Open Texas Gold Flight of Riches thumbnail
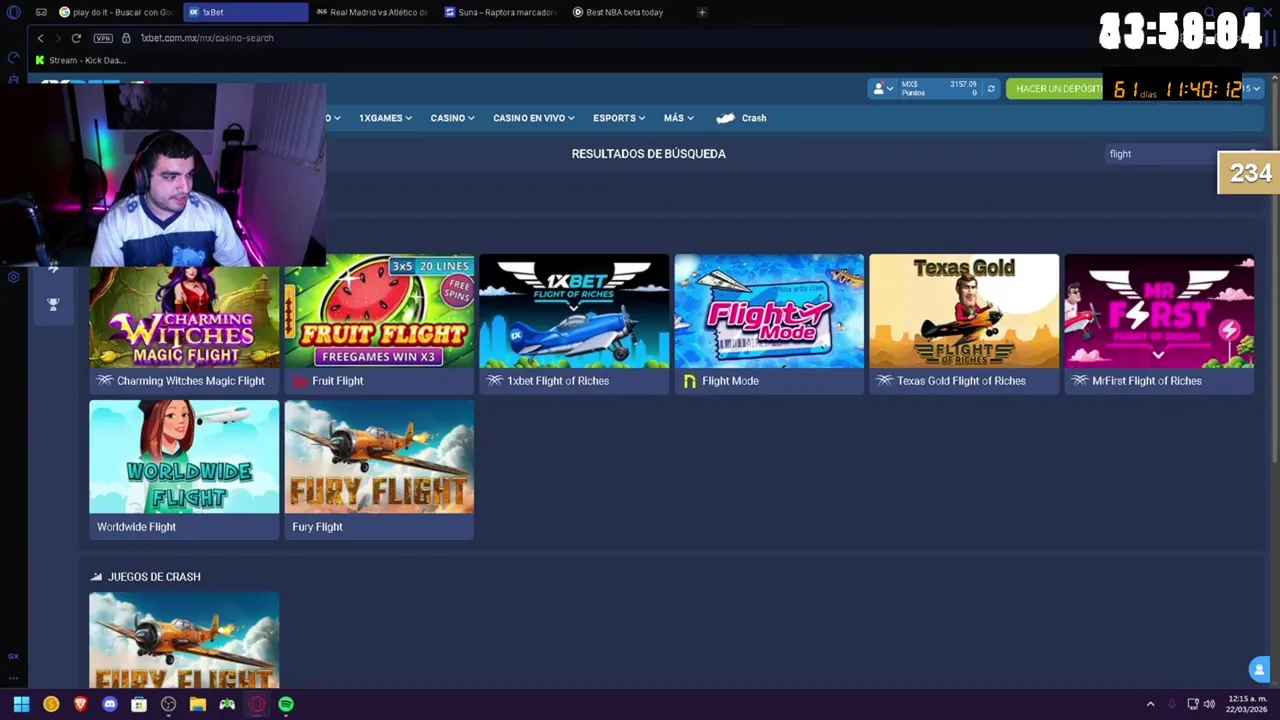The height and width of the screenshot is (720, 1280). tap(964, 311)
